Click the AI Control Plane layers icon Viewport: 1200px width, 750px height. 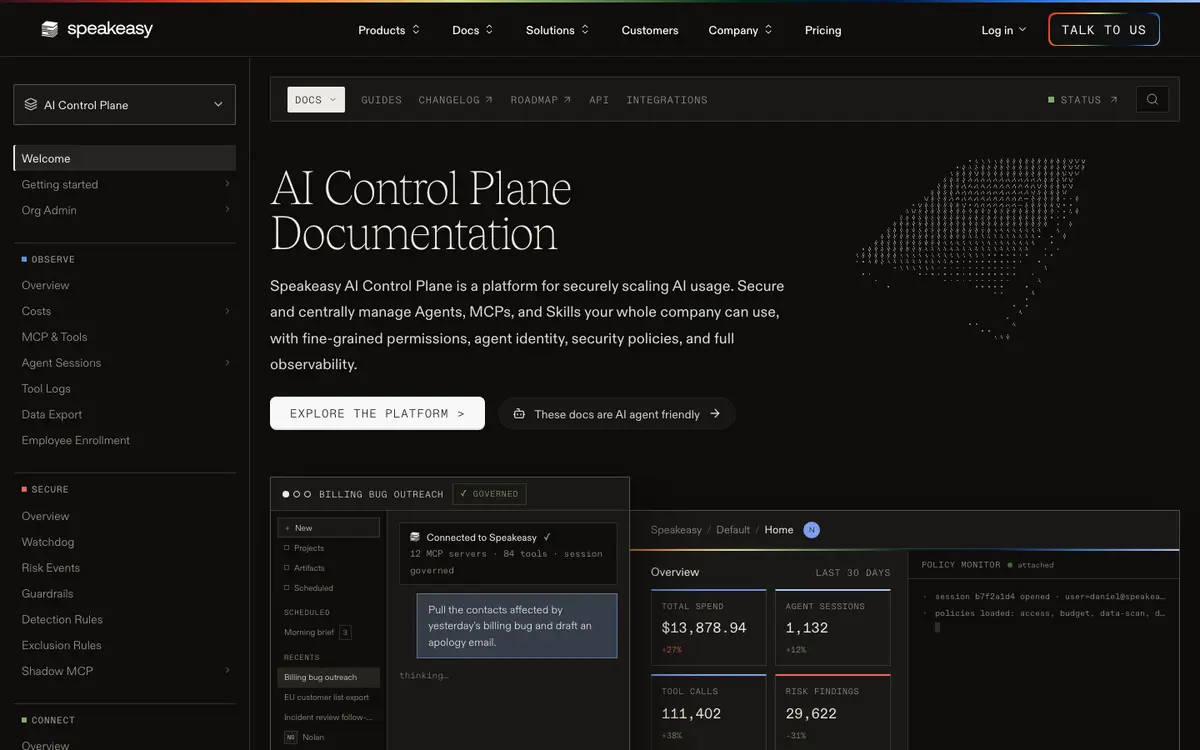coord(31,105)
